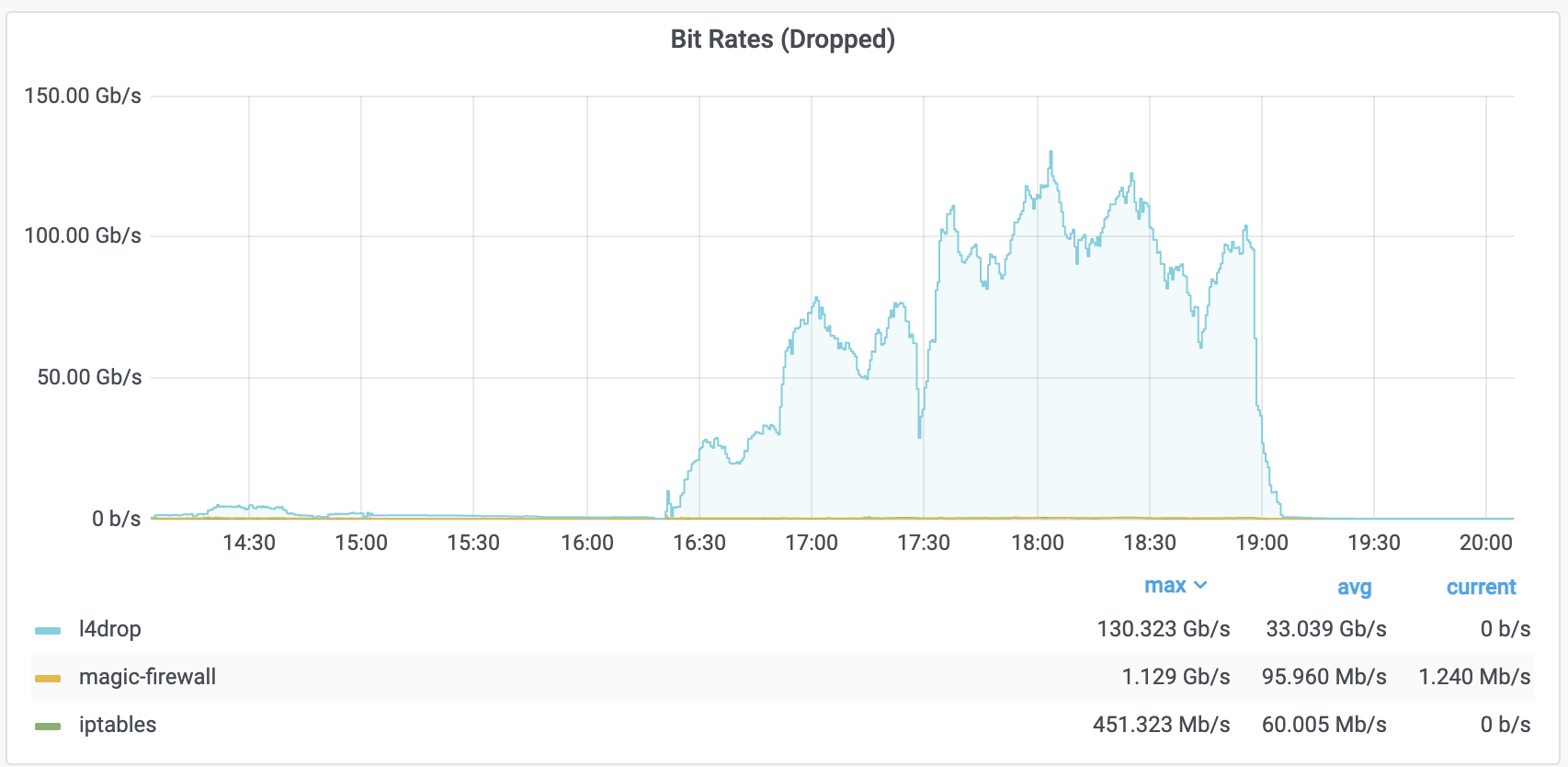Sort legend by max column

click(x=1165, y=586)
